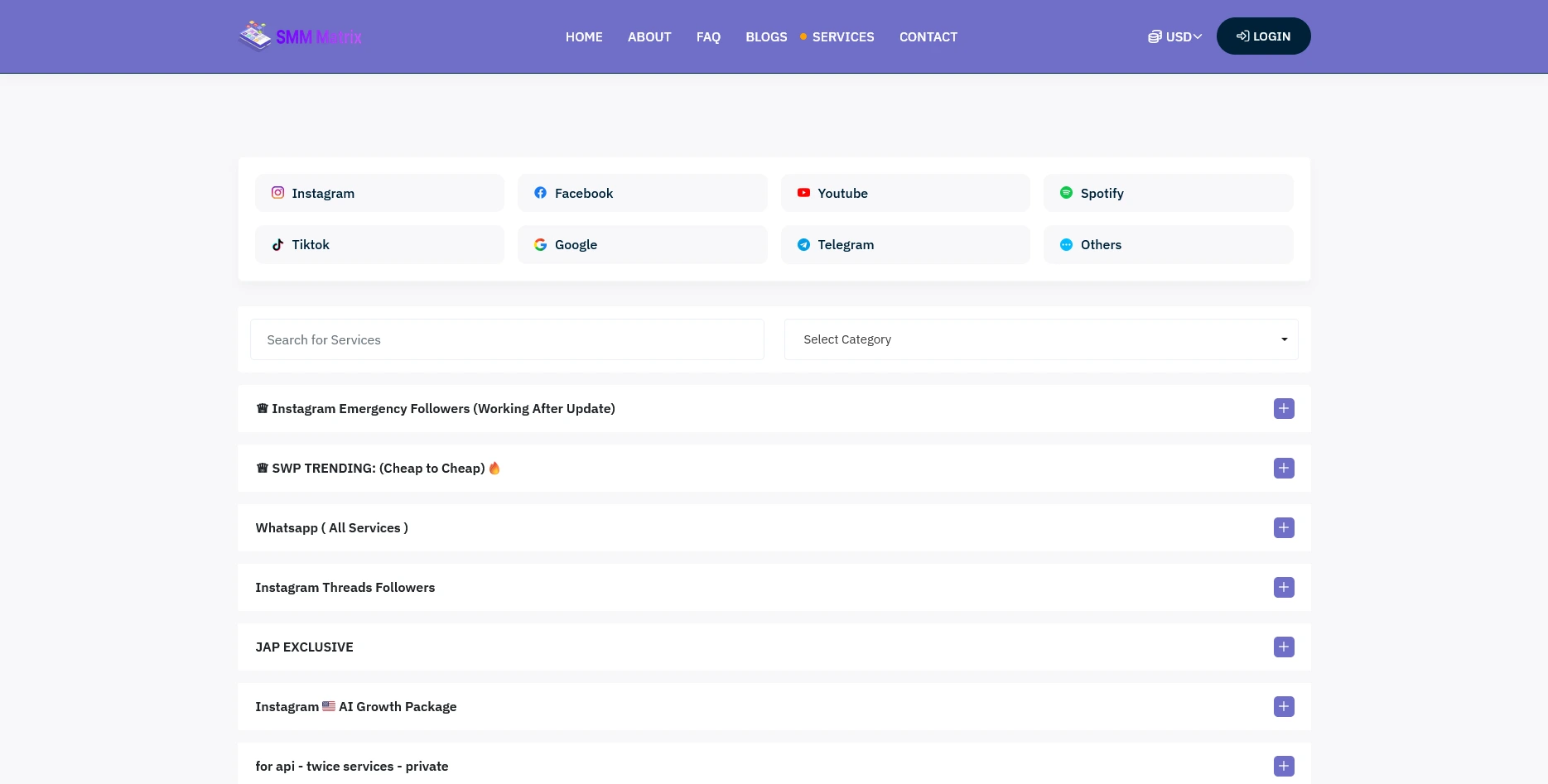
Task: Expand for api twice services plus icon
Action: (x=1284, y=766)
